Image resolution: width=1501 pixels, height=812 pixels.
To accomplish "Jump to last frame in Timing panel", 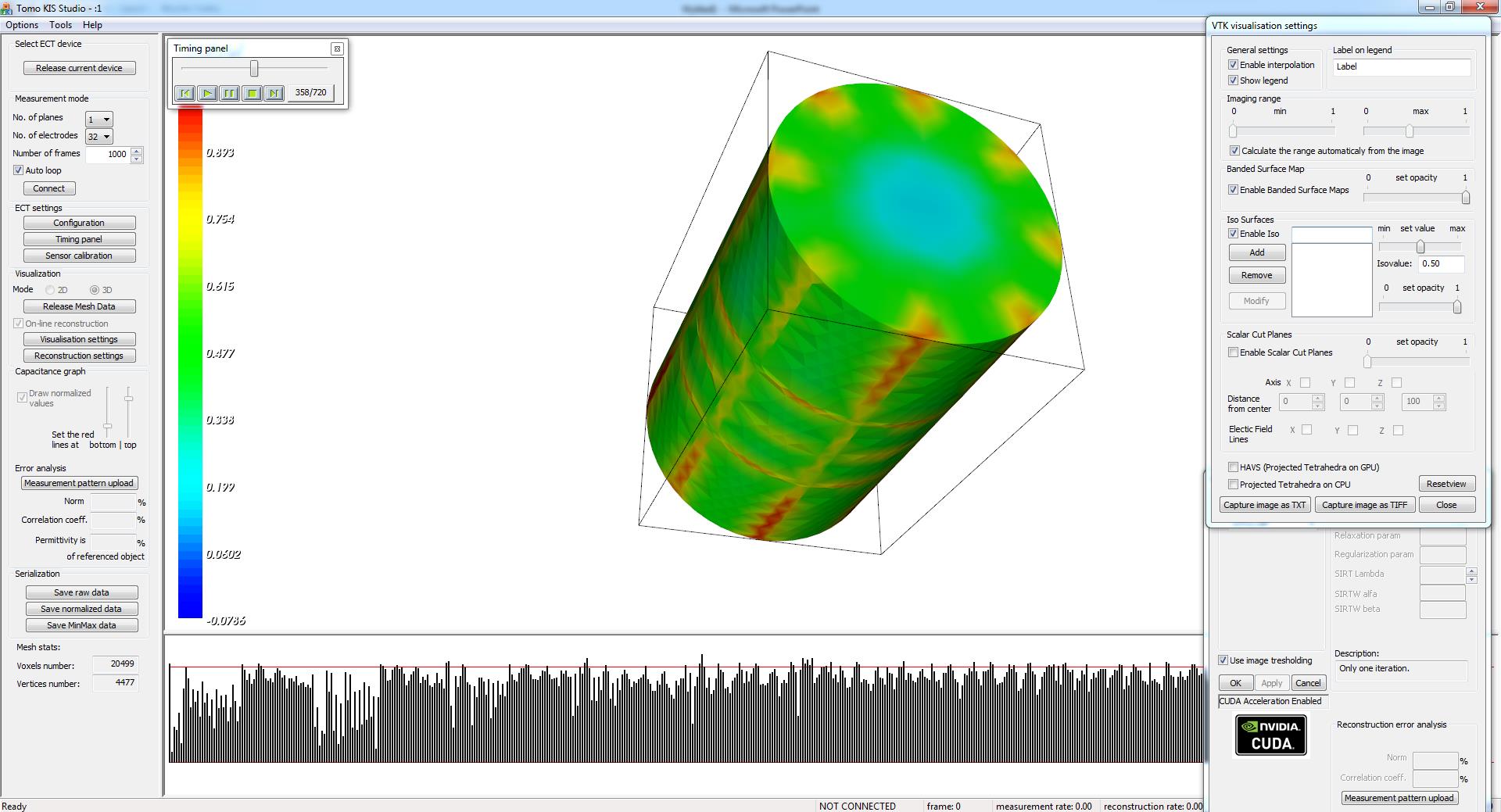I will (x=274, y=93).
